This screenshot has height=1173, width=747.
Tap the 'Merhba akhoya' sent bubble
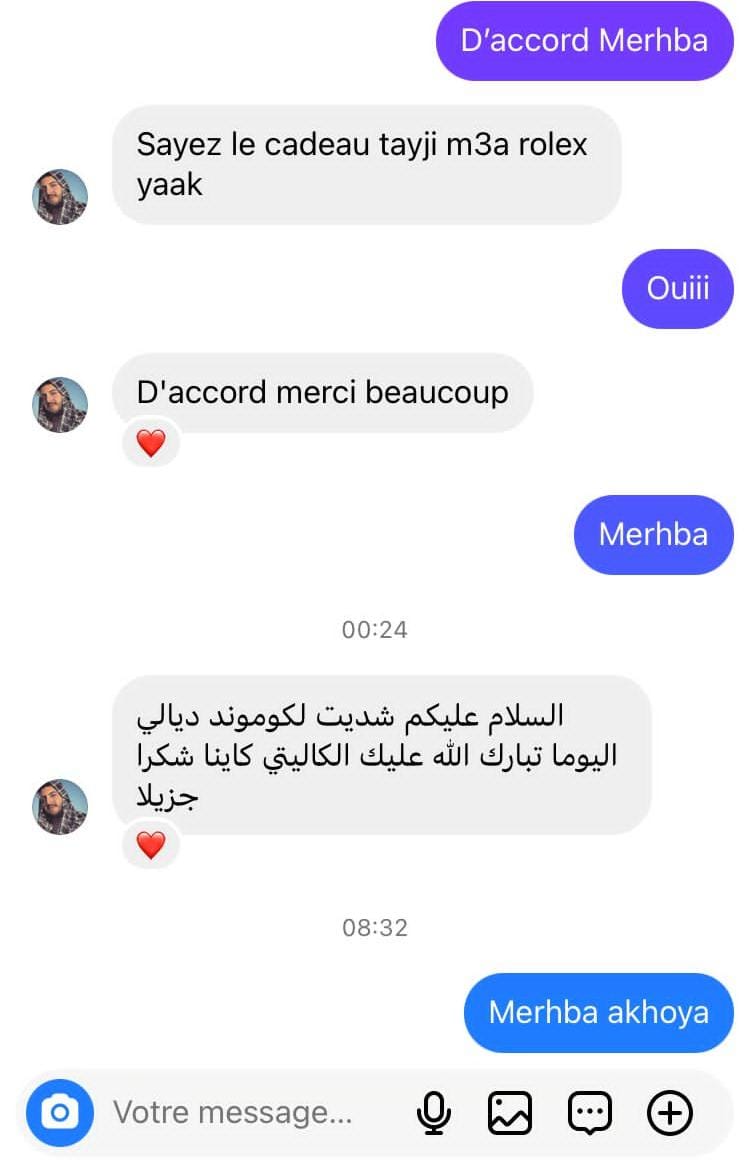(x=599, y=1012)
